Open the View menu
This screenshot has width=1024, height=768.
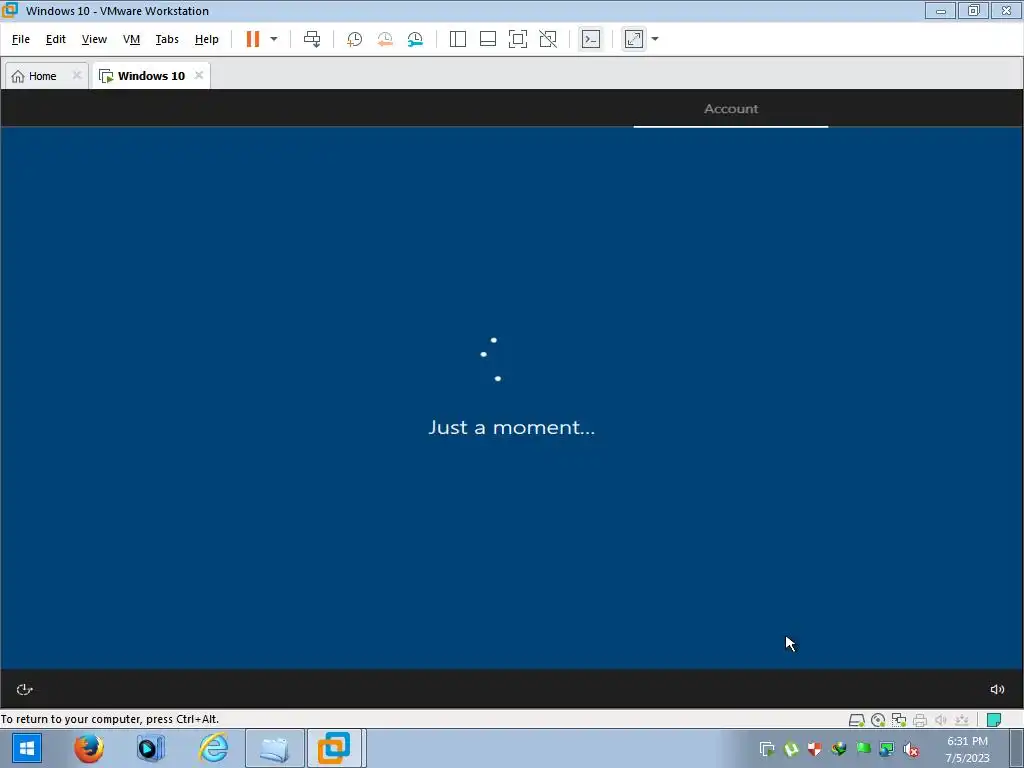point(94,39)
